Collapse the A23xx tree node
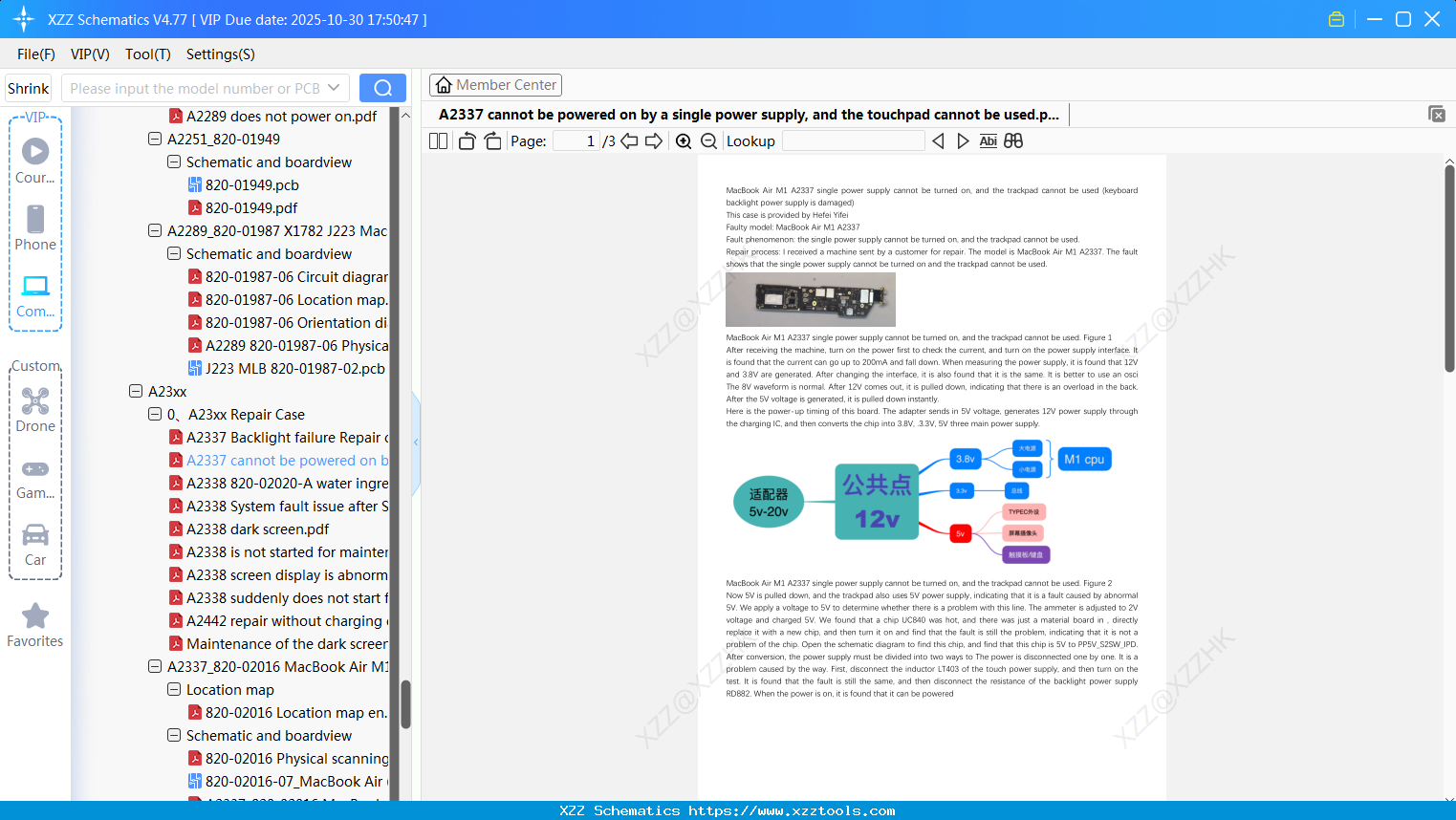 click(x=136, y=391)
